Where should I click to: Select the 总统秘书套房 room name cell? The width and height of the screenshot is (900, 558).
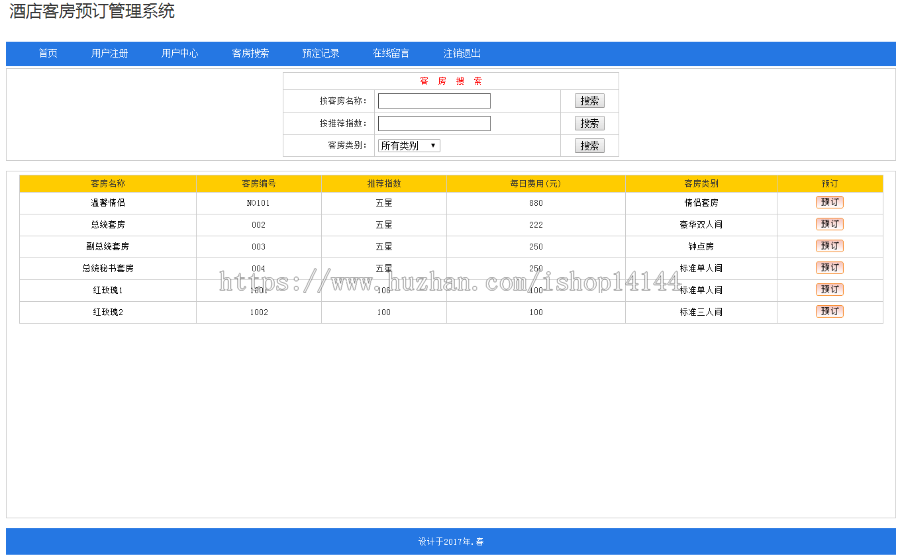[108, 268]
